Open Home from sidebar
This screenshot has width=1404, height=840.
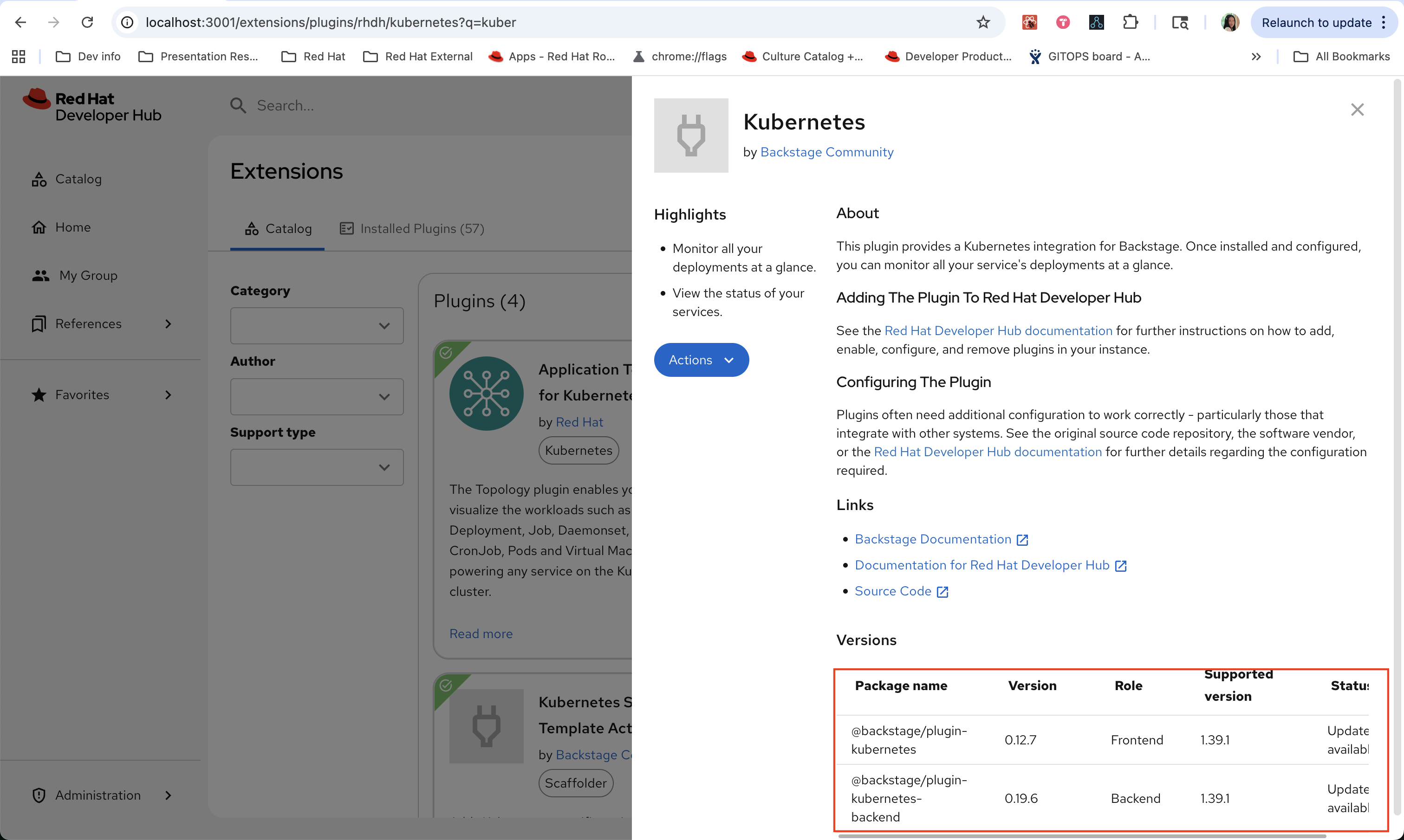[x=72, y=227]
